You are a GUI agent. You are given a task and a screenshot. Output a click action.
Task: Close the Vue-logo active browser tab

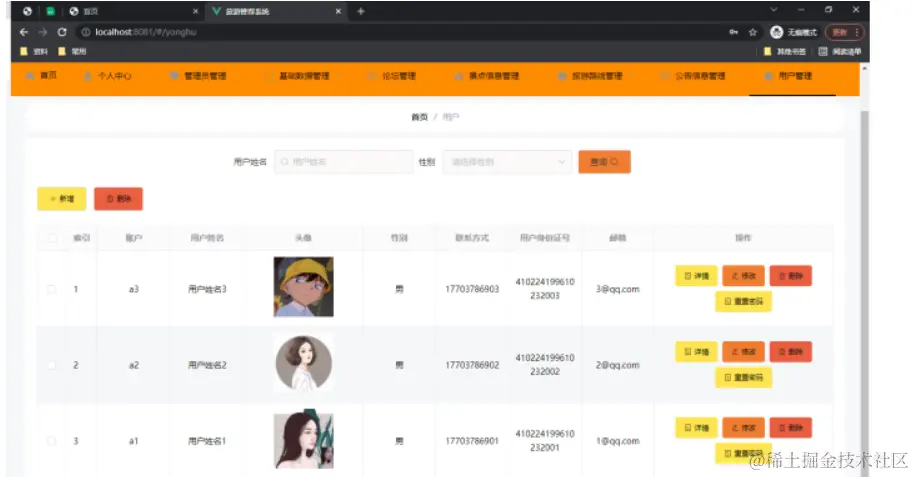338,11
